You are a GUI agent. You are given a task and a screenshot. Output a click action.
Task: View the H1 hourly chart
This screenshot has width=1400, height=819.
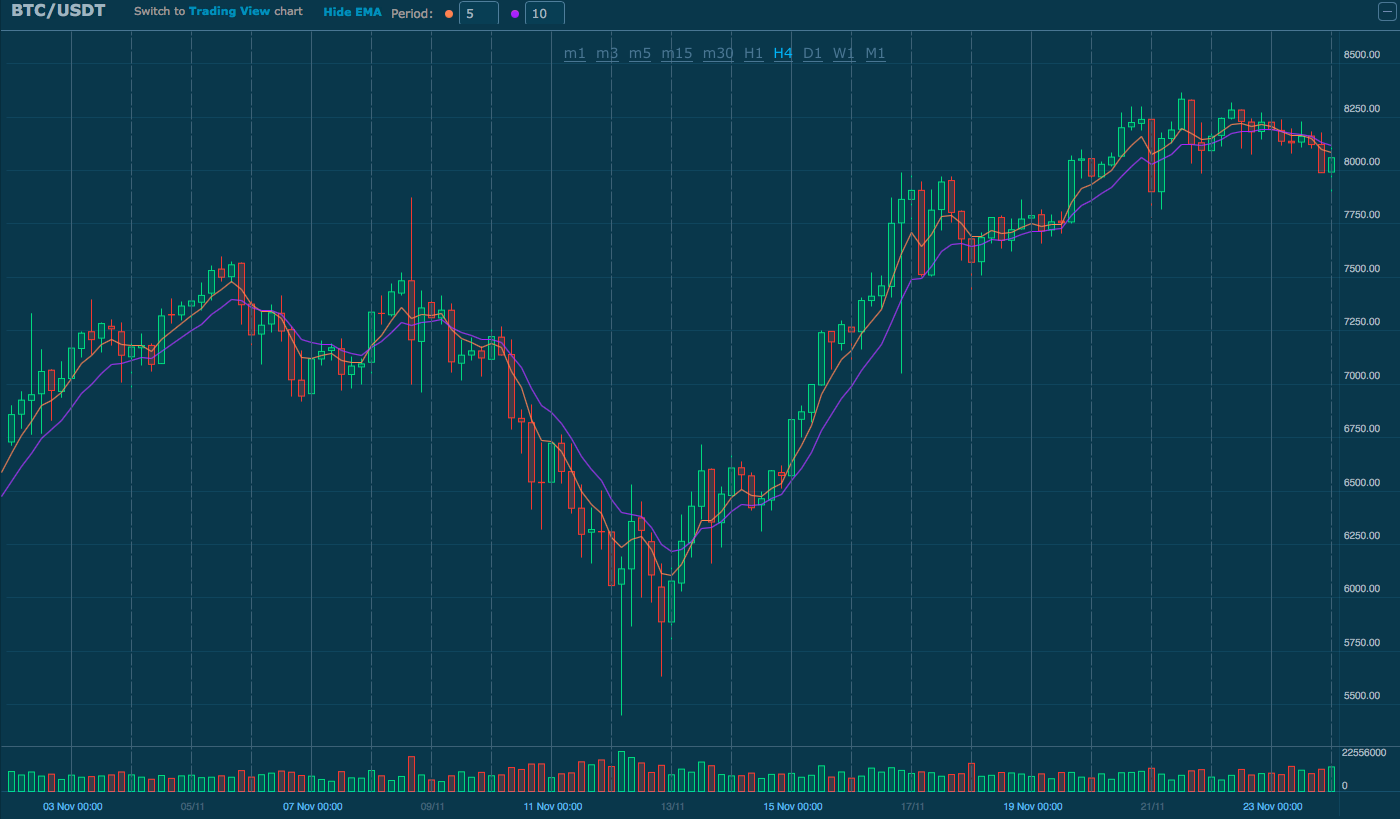[753, 53]
